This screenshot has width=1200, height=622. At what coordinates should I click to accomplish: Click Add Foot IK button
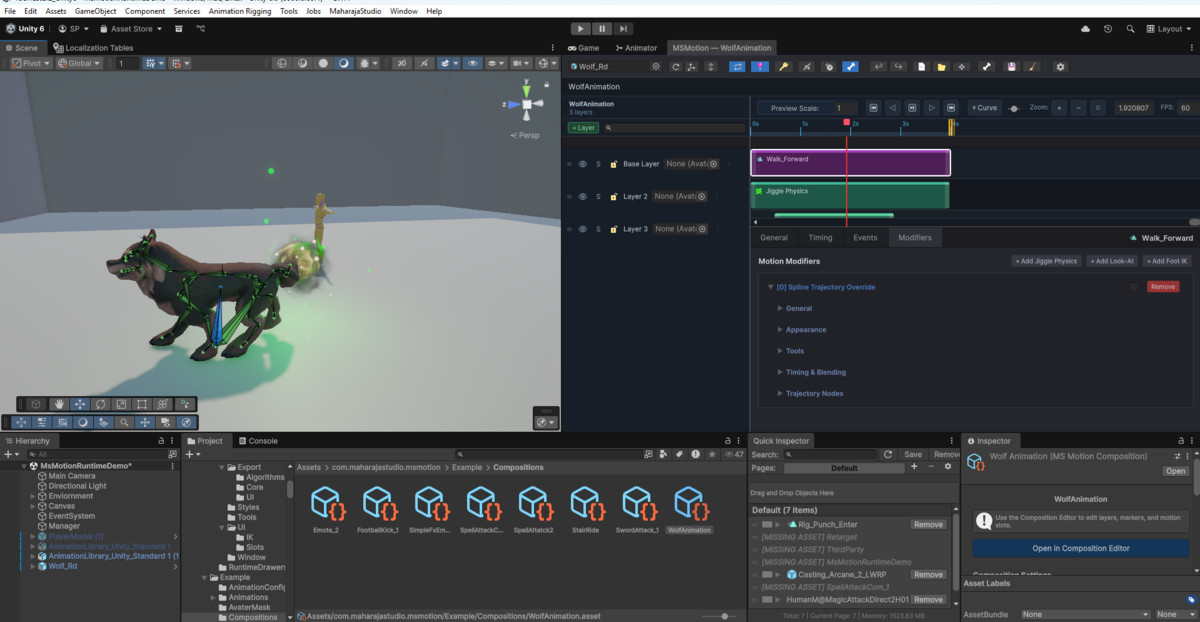point(1167,261)
